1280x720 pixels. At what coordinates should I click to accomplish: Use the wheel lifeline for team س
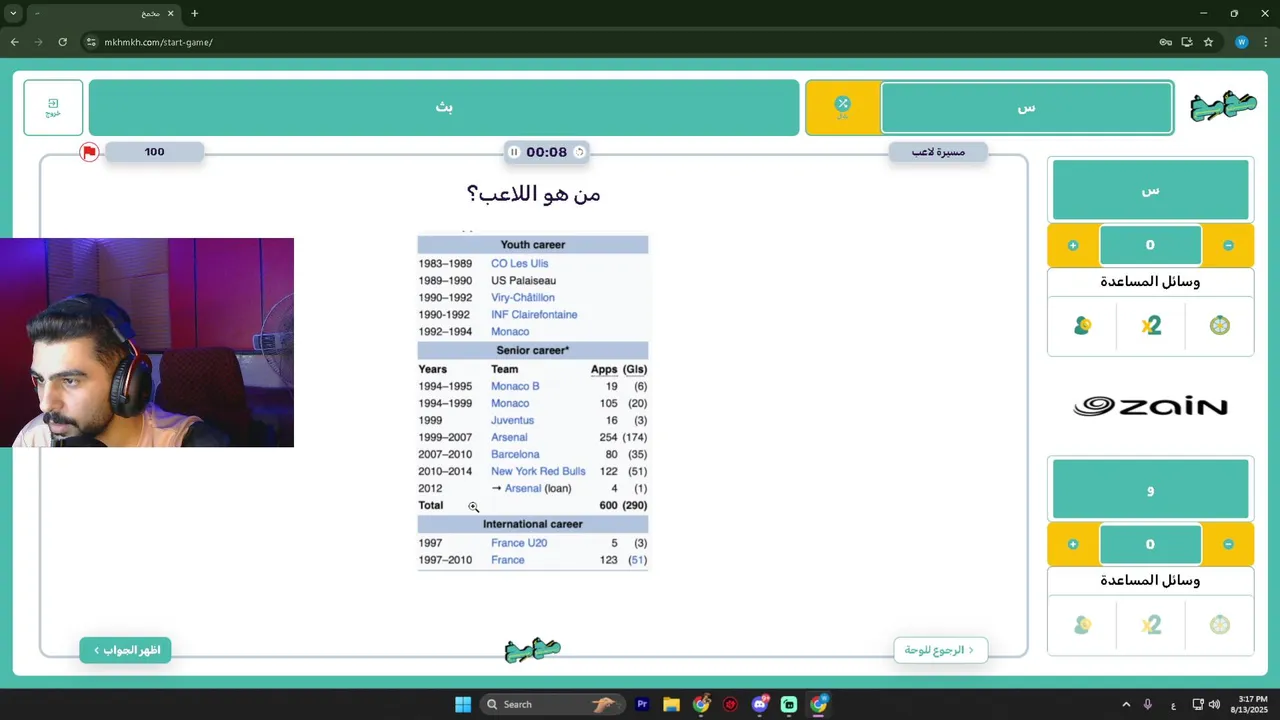[x=1219, y=325]
